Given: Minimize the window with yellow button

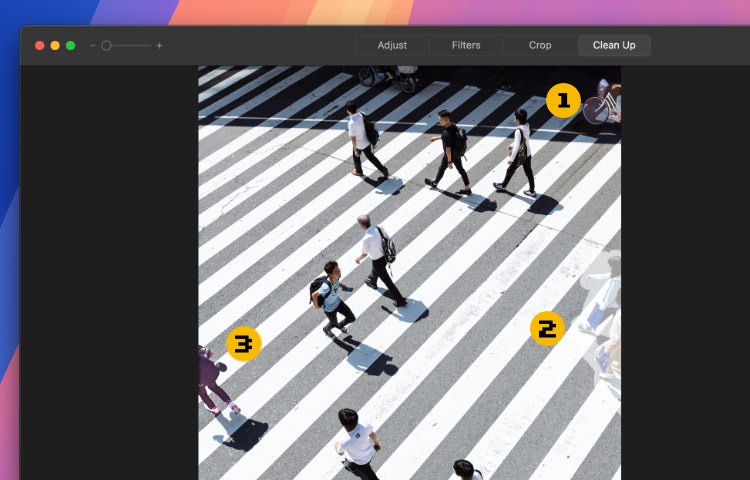Looking at the screenshot, I should click(55, 45).
